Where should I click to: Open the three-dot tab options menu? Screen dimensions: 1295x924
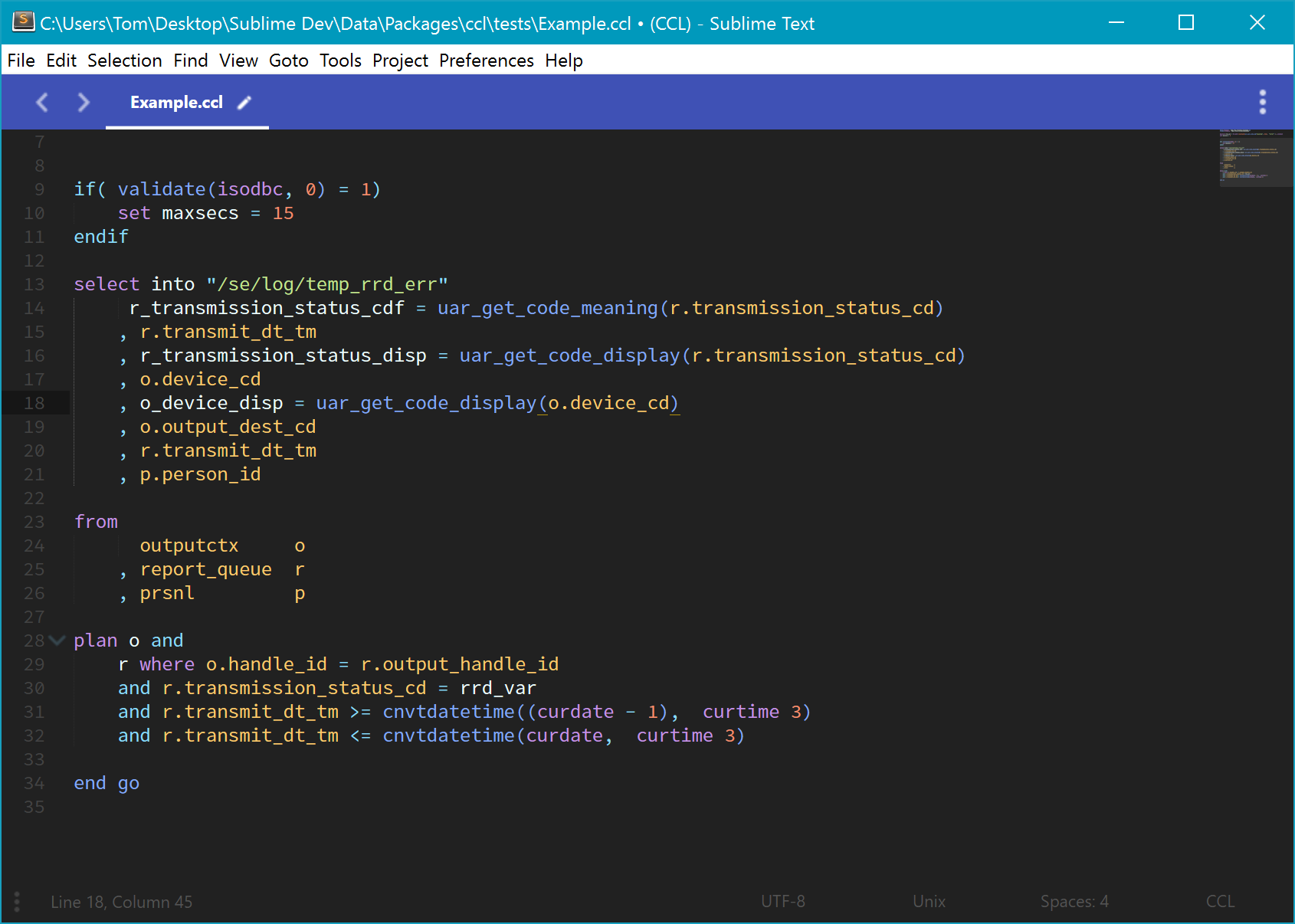coord(1263,102)
